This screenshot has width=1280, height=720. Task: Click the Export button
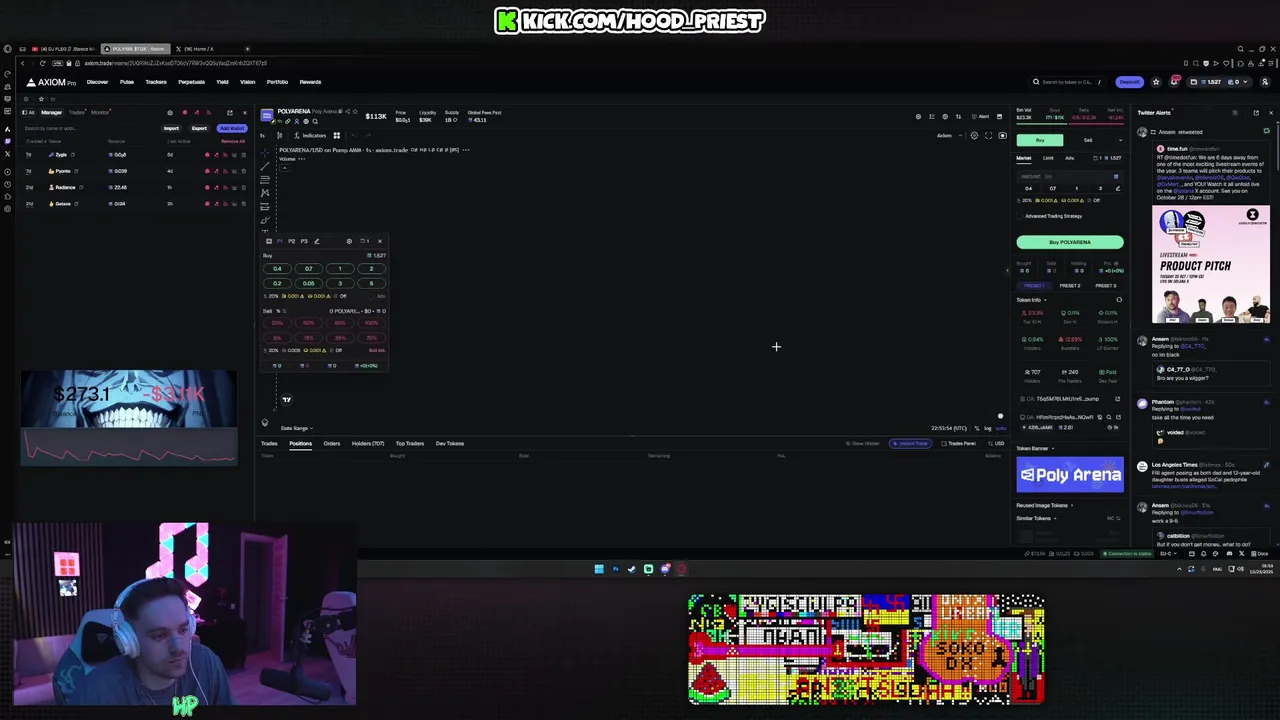[x=199, y=128]
